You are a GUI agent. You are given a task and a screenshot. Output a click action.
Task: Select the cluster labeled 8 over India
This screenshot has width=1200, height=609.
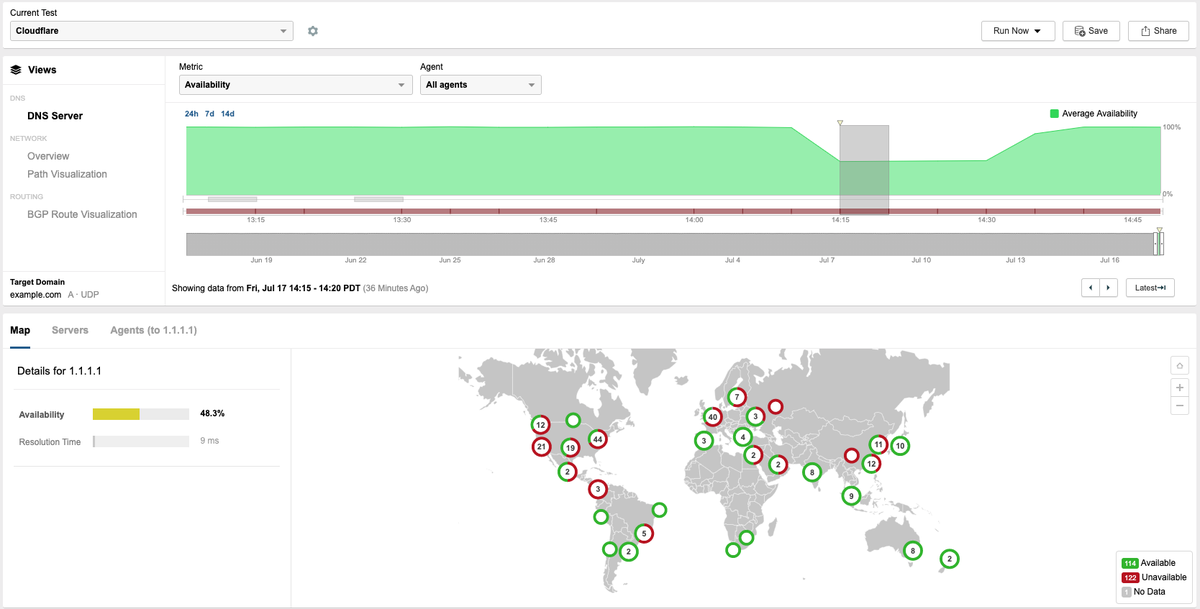point(812,472)
